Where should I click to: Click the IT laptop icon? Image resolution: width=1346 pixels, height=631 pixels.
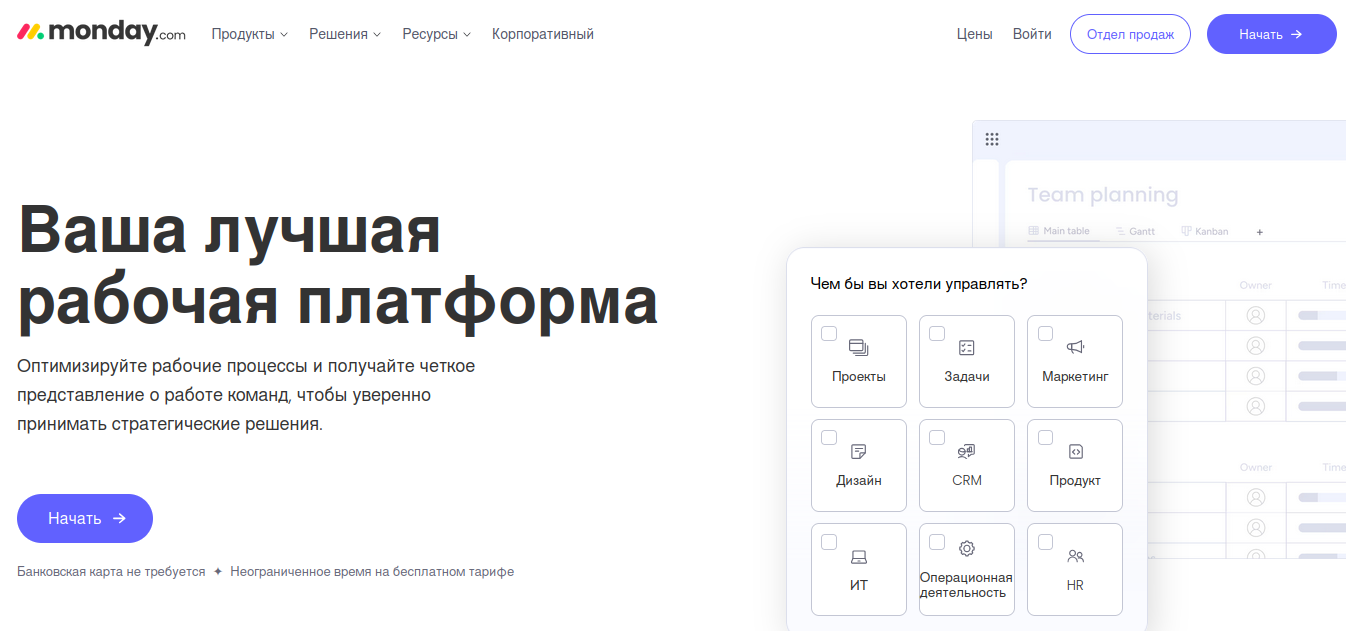859,556
